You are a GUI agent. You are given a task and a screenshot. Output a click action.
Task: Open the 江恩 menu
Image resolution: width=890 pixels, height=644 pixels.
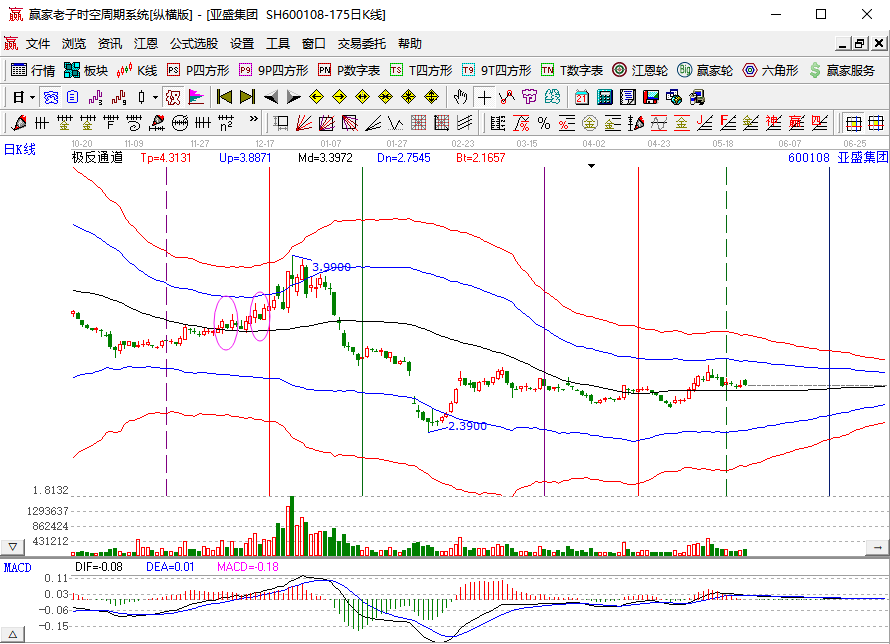click(x=146, y=44)
